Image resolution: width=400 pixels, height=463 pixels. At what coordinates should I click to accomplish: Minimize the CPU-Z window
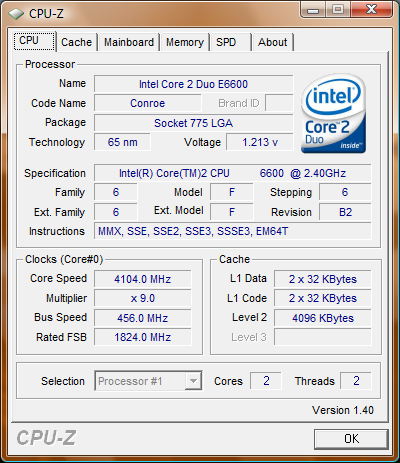point(313,10)
